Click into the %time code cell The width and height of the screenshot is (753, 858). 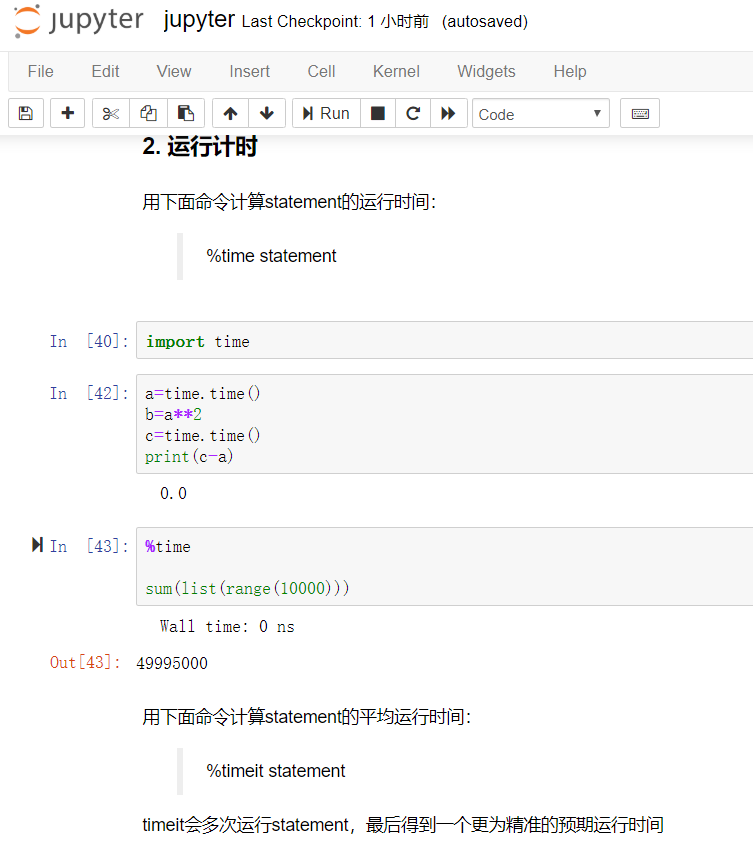click(x=444, y=566)
